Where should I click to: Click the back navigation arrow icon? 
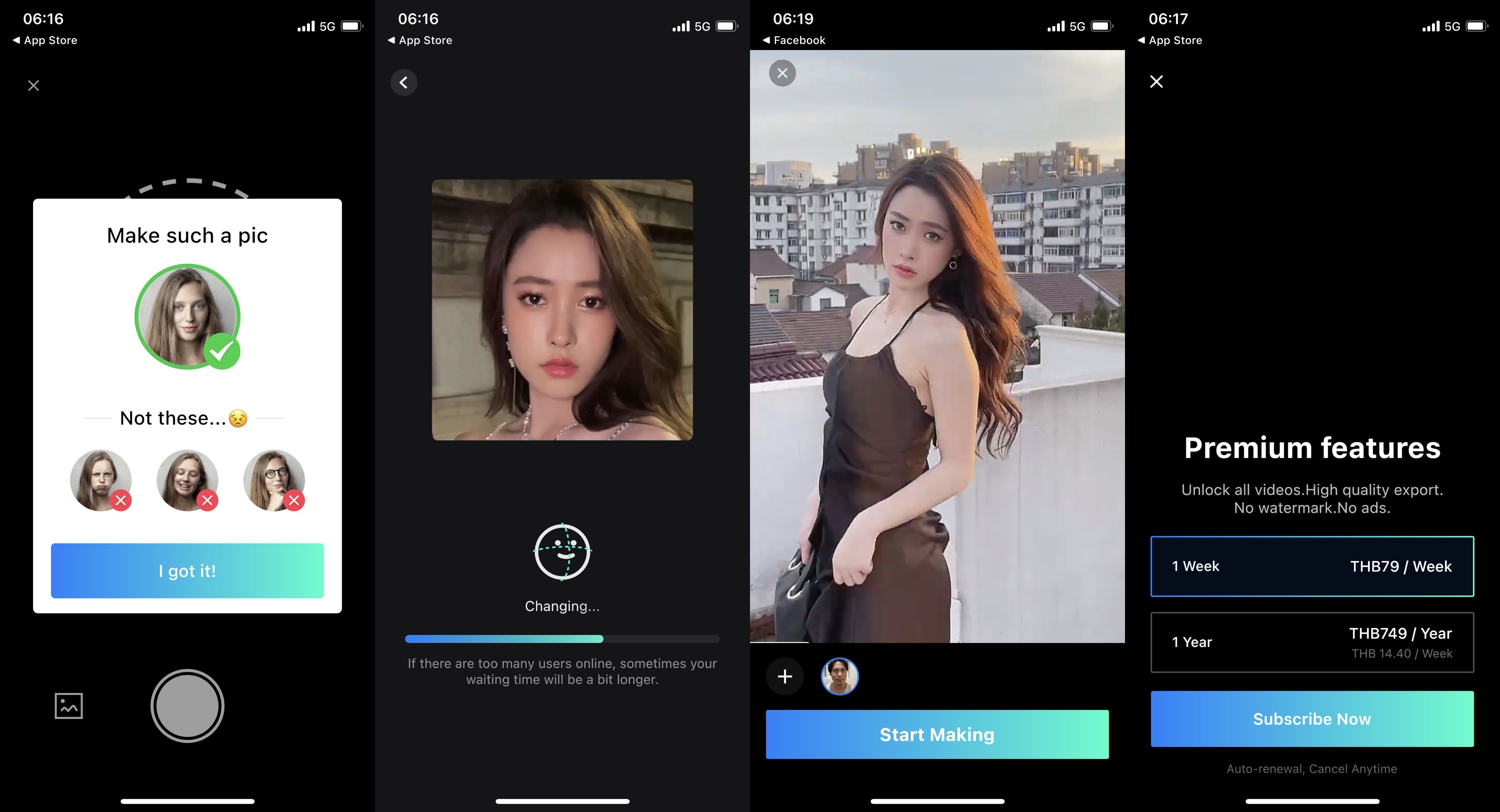click(404, 82)
